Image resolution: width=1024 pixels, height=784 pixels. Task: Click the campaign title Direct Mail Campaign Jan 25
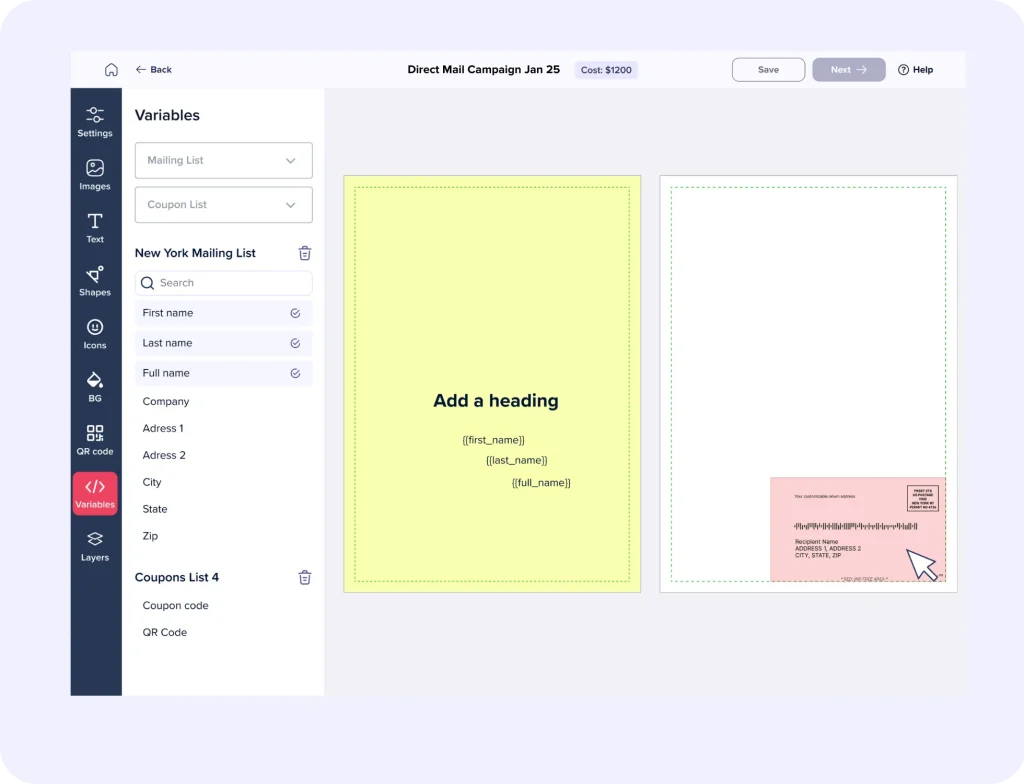click(483, 69)
